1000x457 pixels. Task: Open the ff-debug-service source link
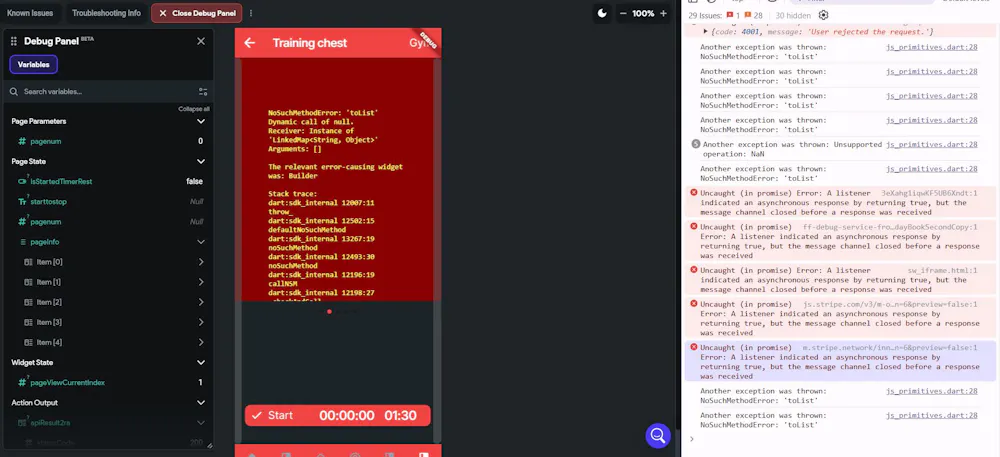coord(890,227)
